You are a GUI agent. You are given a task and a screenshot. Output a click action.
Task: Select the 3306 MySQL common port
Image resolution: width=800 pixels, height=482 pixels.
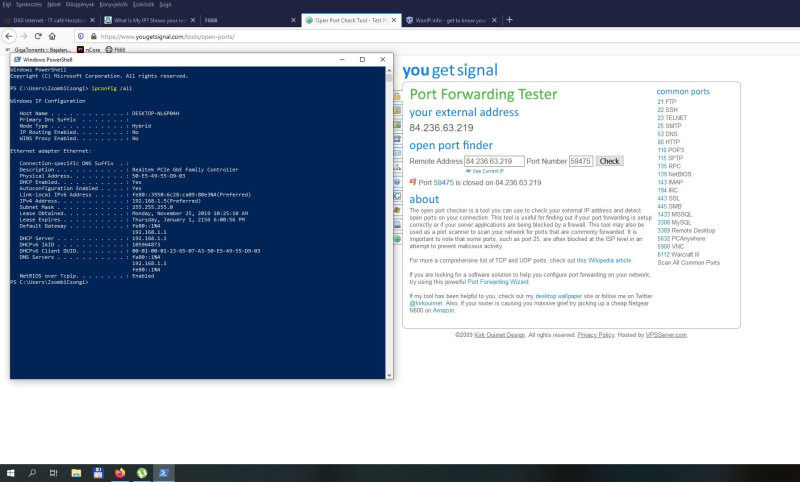click(674, 222)
